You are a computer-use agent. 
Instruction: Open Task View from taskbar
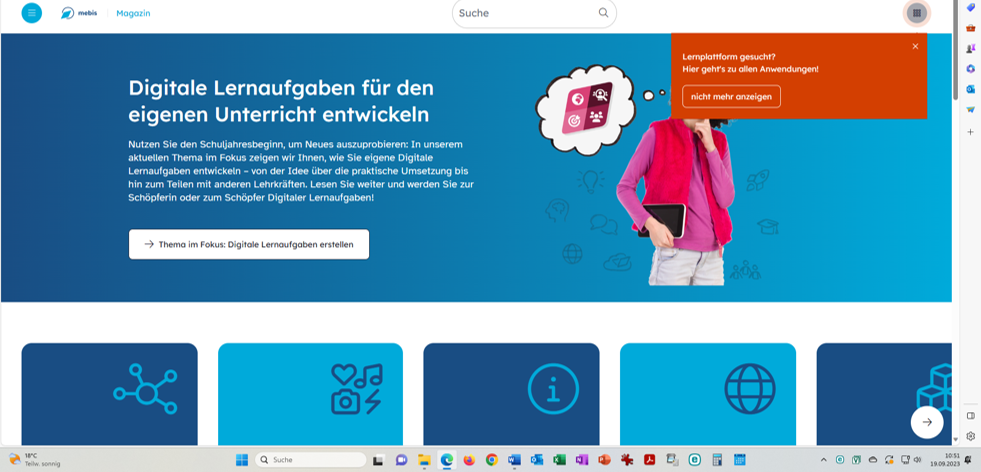point(378,460)
